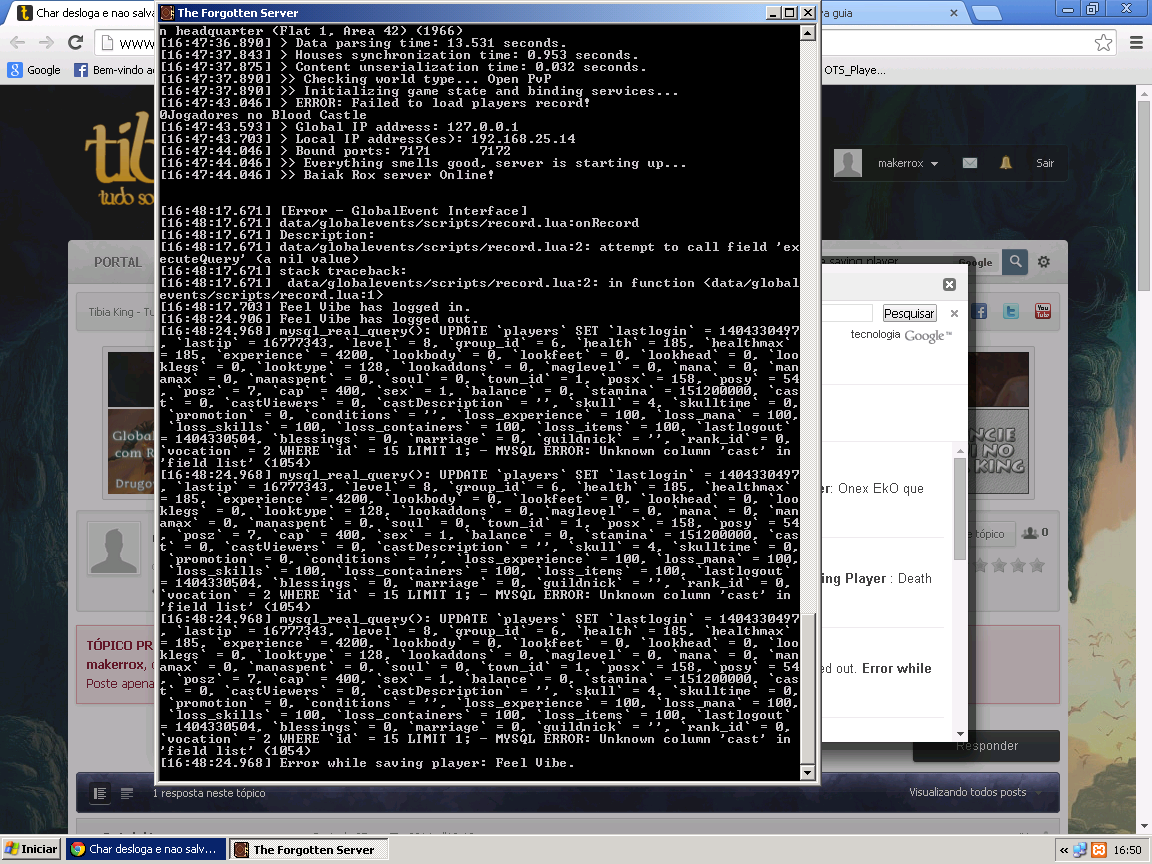This screenshot has height=864, width=1152.
Task: Open 'Visualizando todos posts' dropdown
Action: click(x=976, y=792)
